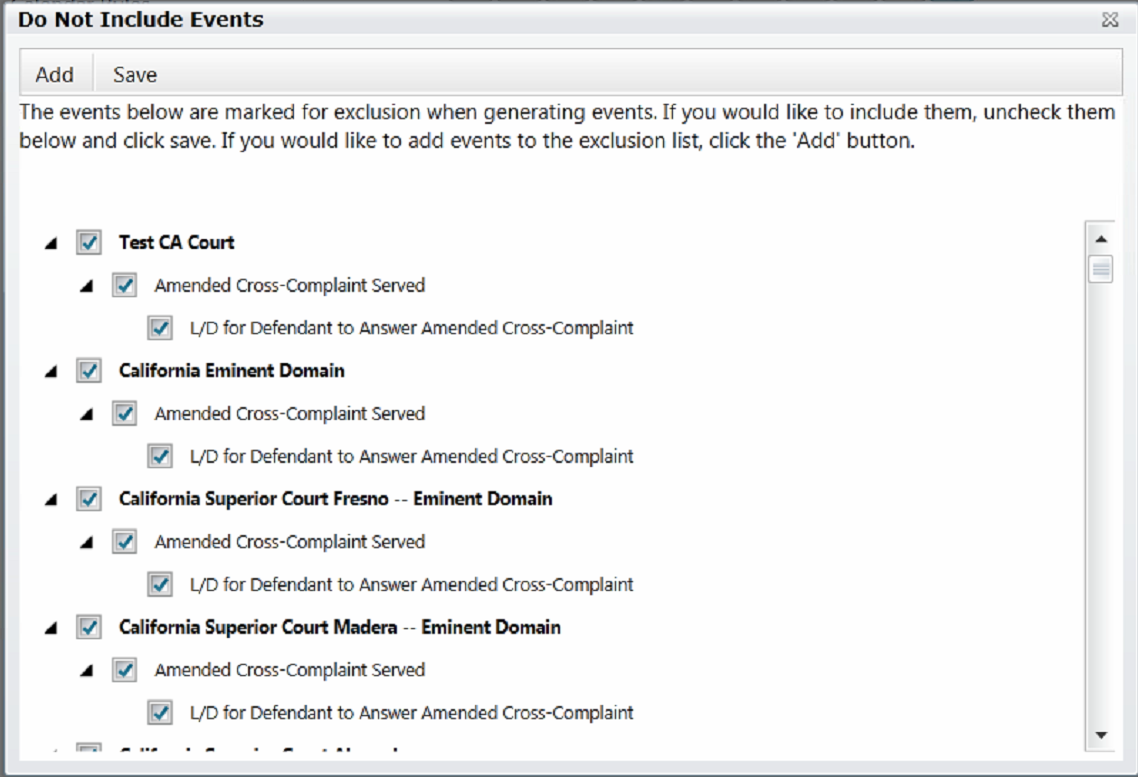The image size is (1138, 777).
Task: Collapse California Superior Court Fresno node
Action: pyautogui.click(x=51, y=500)
